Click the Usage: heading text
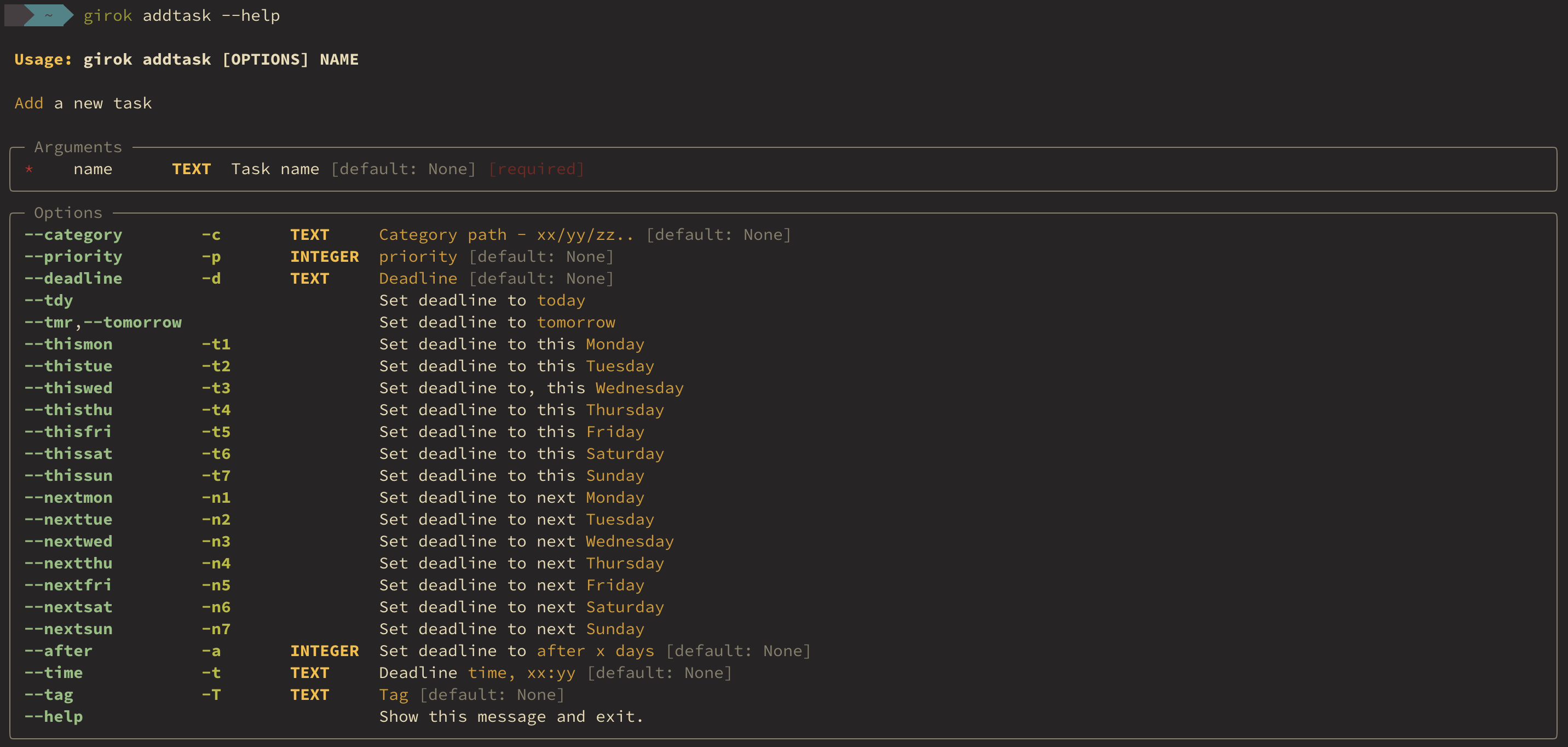1568x747 pixels. pos(43,60)
